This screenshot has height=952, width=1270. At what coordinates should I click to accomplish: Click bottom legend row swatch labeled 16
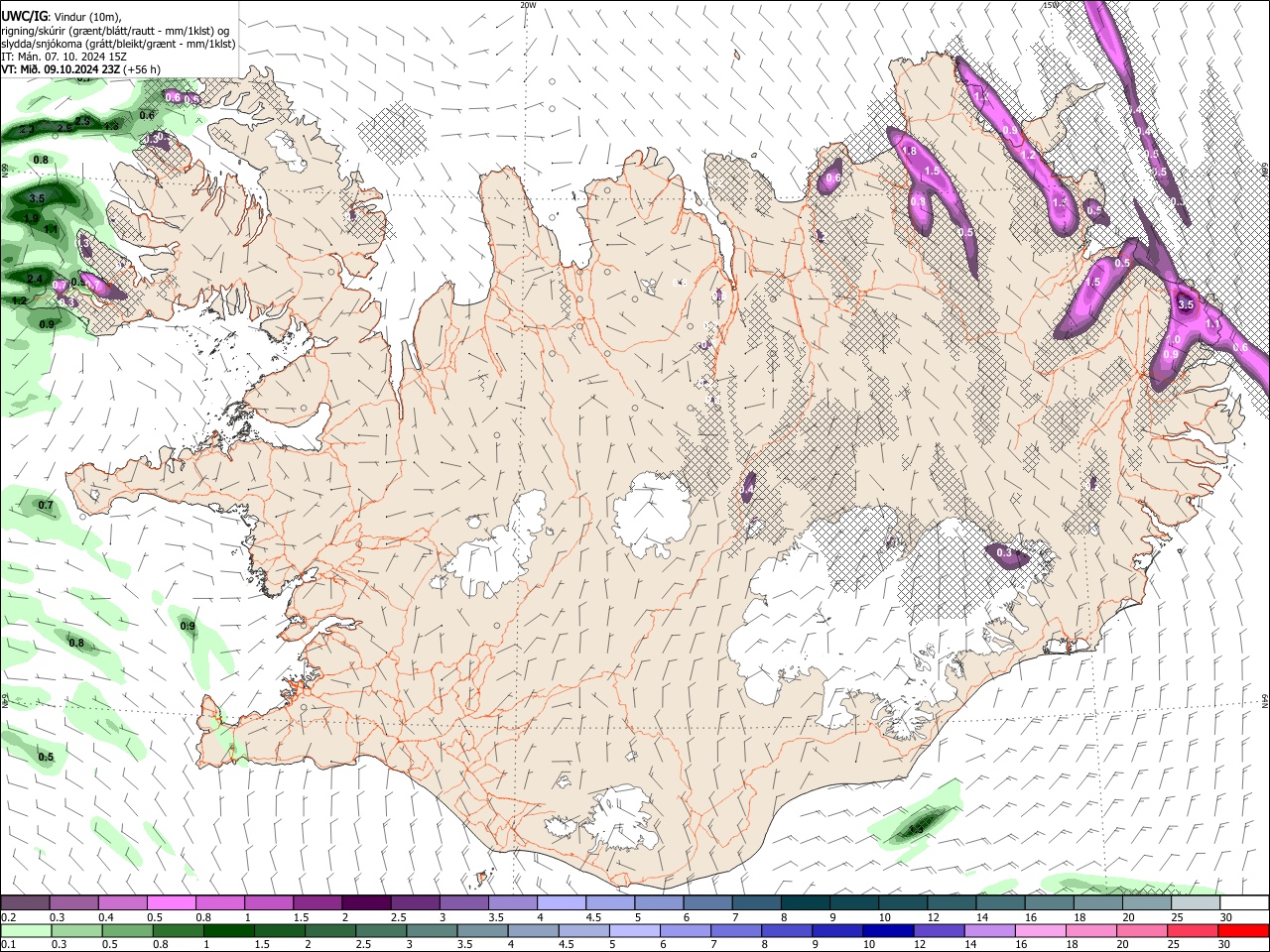coord(1041,931)
